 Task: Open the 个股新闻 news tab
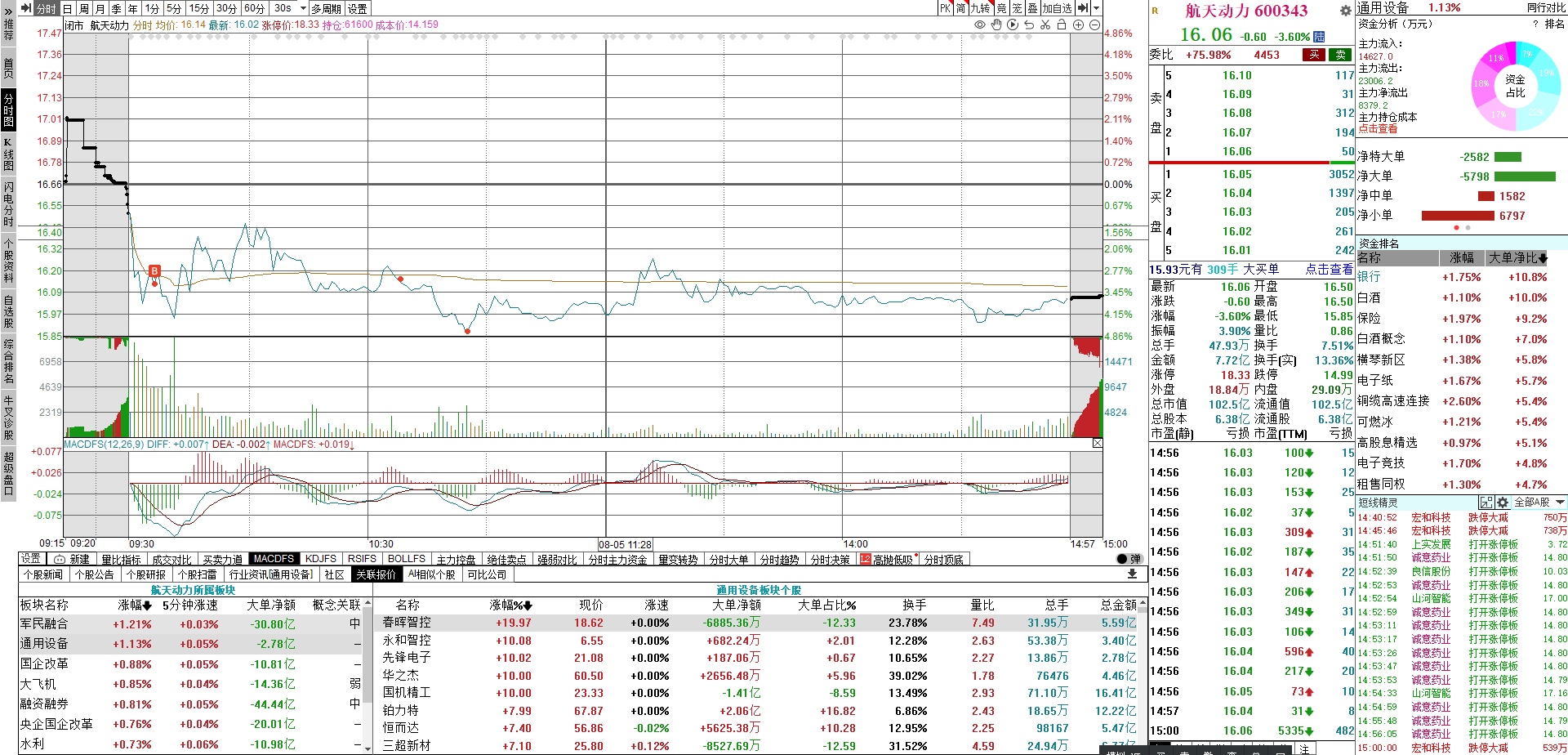[43, 574]
